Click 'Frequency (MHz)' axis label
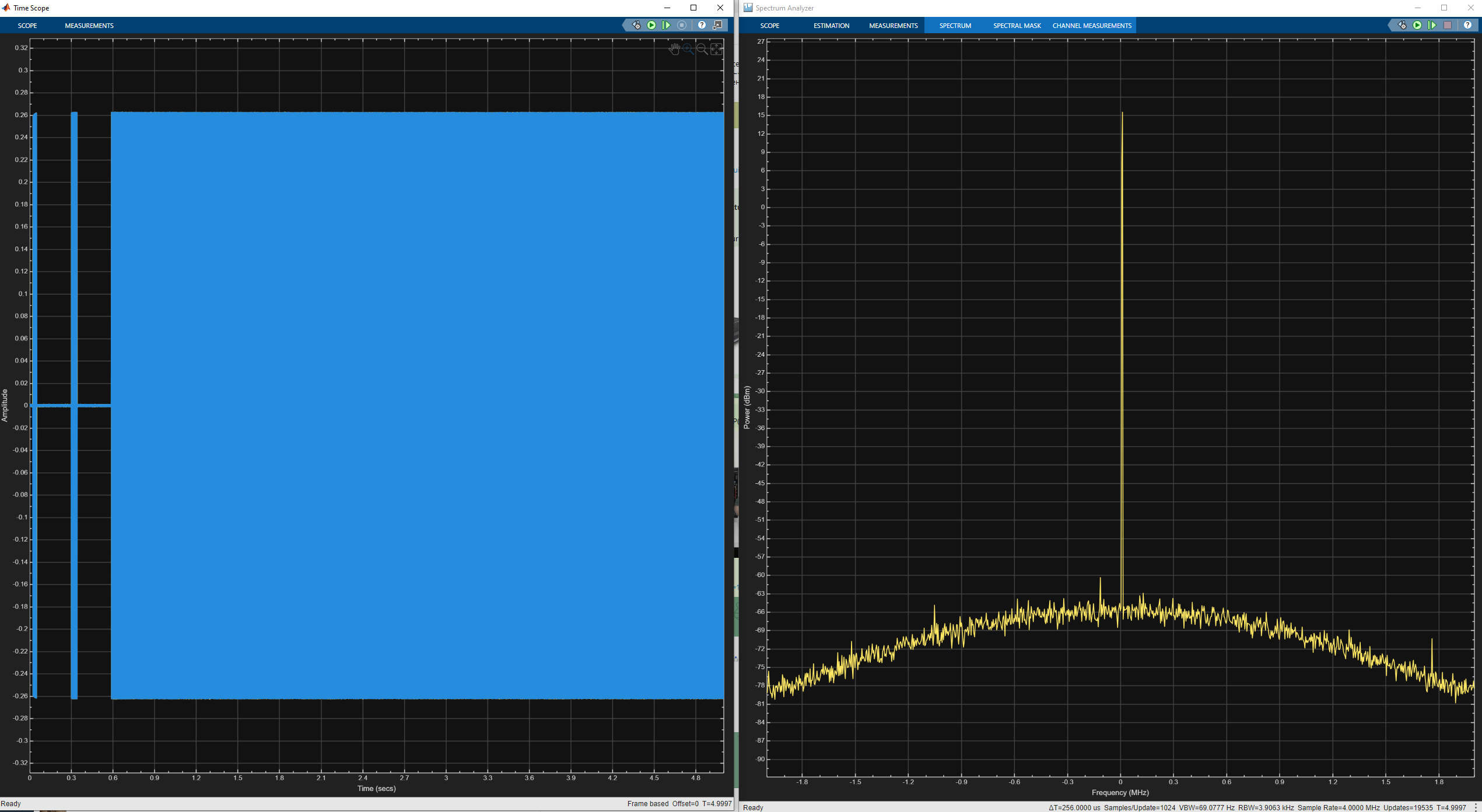Viewport: 1482px width, 812px height. point(1120,793)
